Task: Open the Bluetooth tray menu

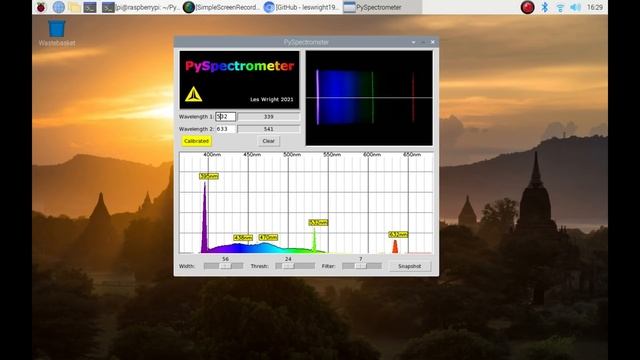Action: pyautogui.click(x=544, y=7)
